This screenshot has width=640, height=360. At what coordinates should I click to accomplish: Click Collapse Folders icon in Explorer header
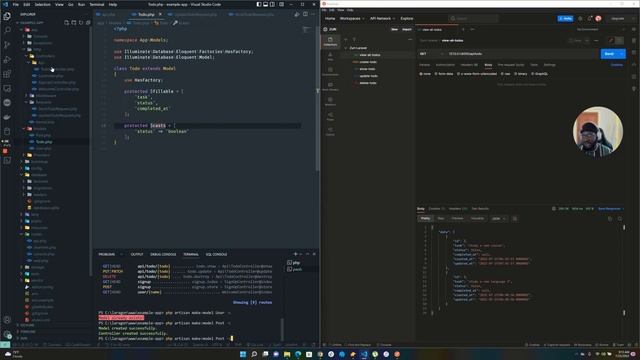pos(88,22)
